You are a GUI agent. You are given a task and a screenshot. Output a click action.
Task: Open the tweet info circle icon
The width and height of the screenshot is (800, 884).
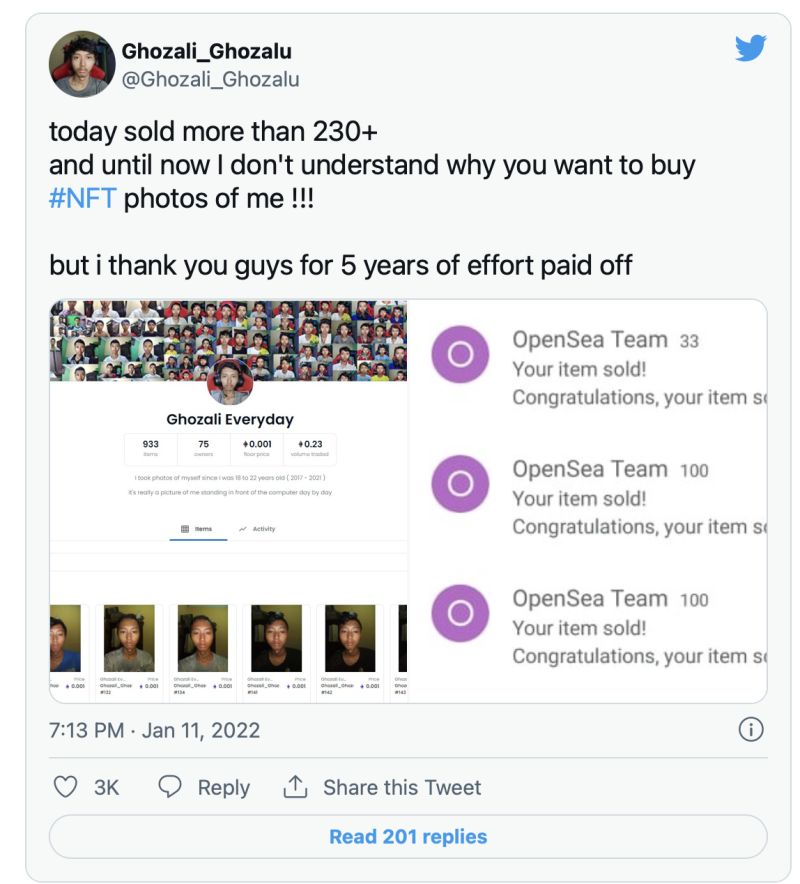[750, 730]
